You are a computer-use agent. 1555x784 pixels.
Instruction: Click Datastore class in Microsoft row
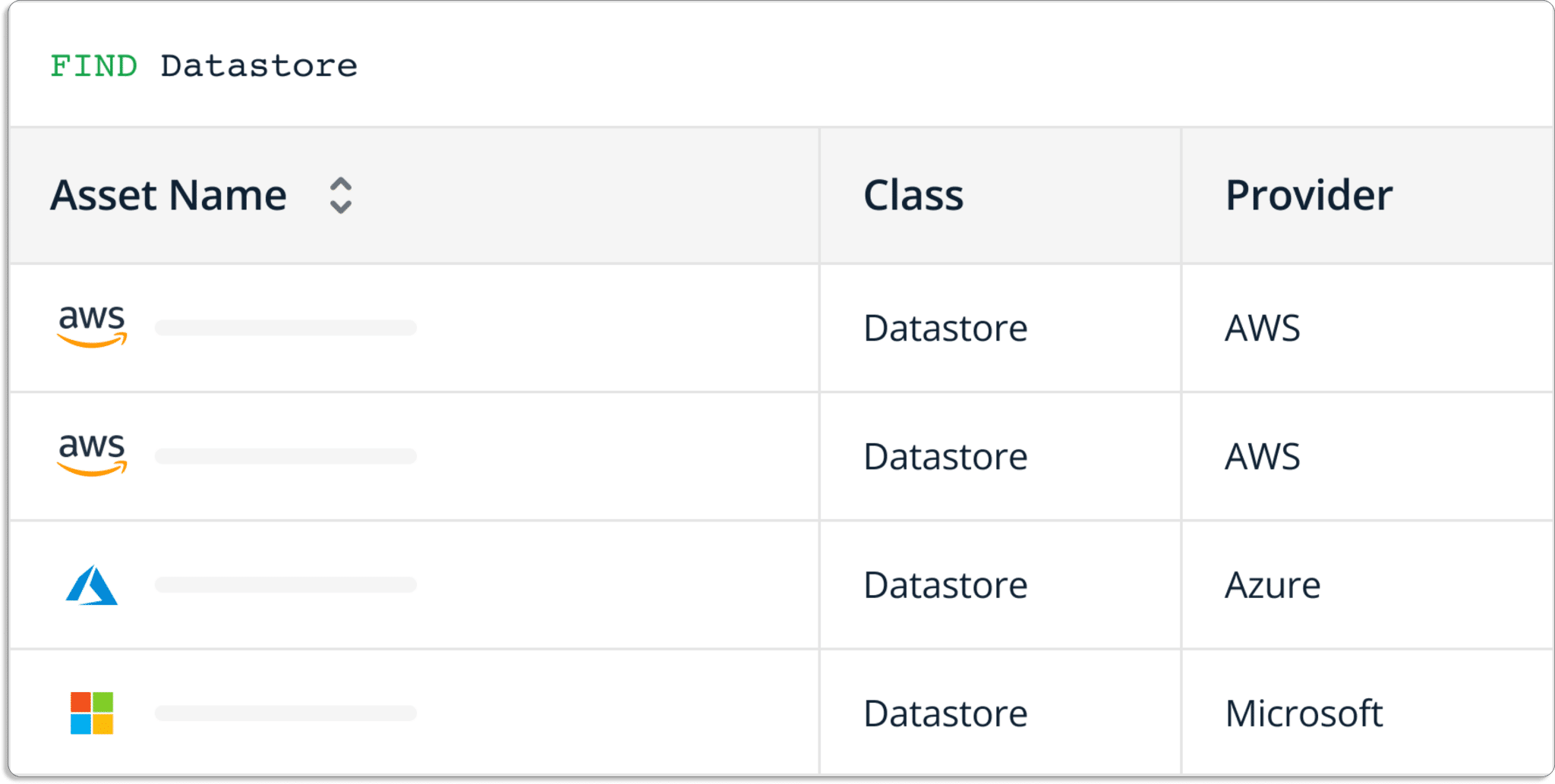(945, 713)
